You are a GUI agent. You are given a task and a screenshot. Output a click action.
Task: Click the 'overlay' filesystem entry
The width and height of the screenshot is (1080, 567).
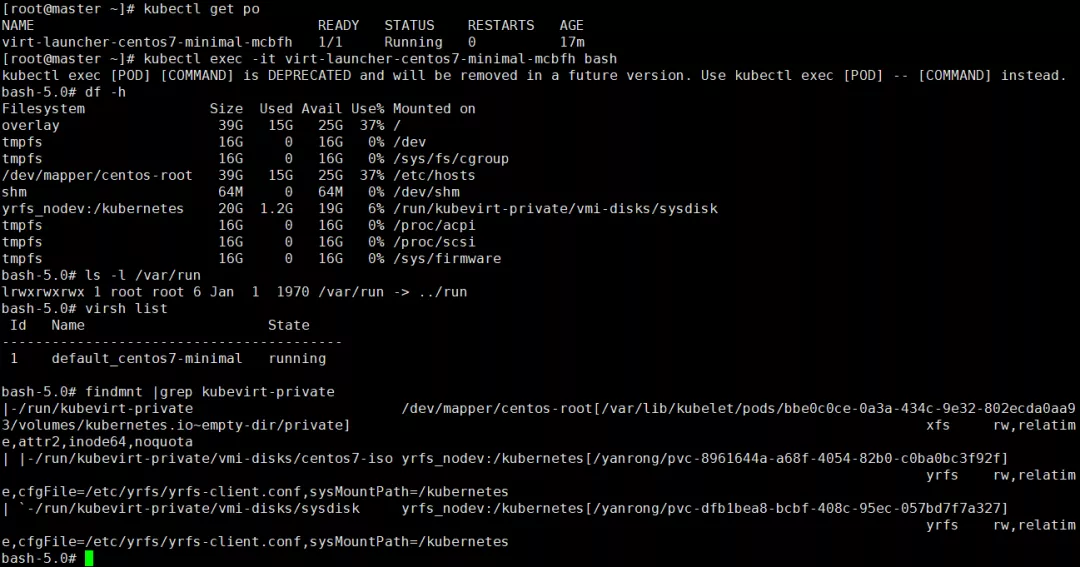tap(30, 125)
